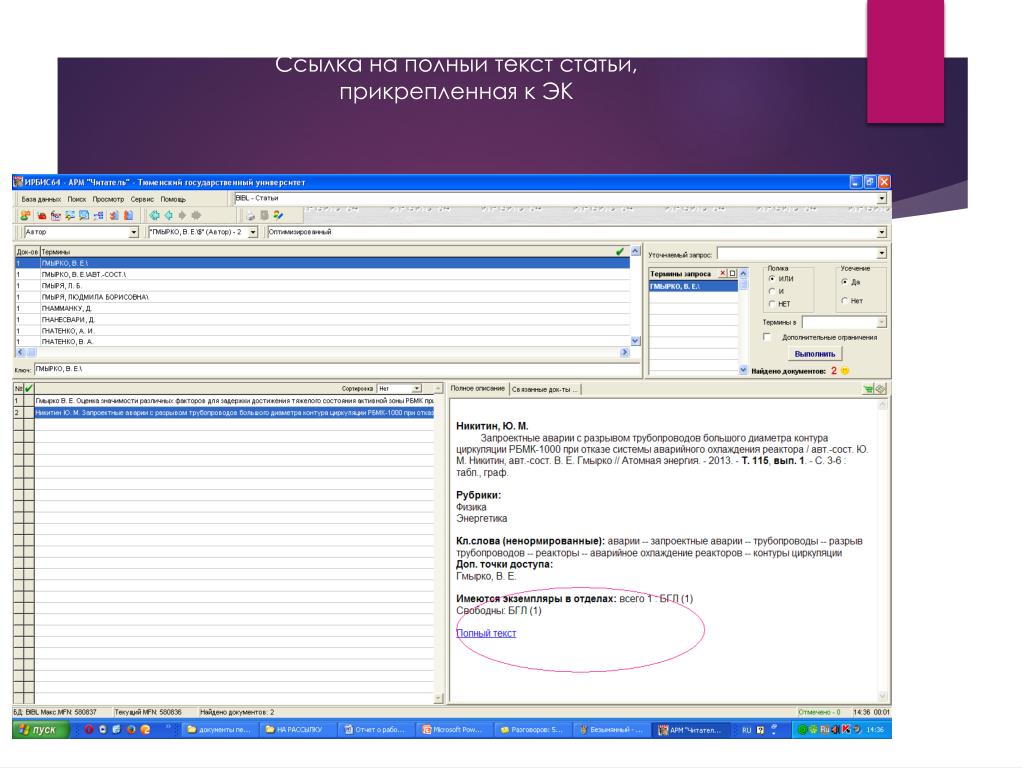The width and height of the screenshot is (1024, 768).
Task: Select term row ГНАТЕНКО, А. И.
Action: coord(323,330)
